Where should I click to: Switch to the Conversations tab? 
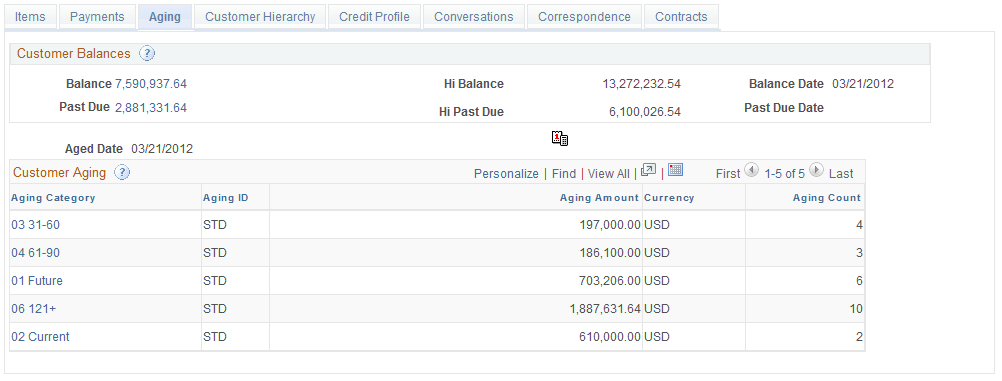[474, 17]
